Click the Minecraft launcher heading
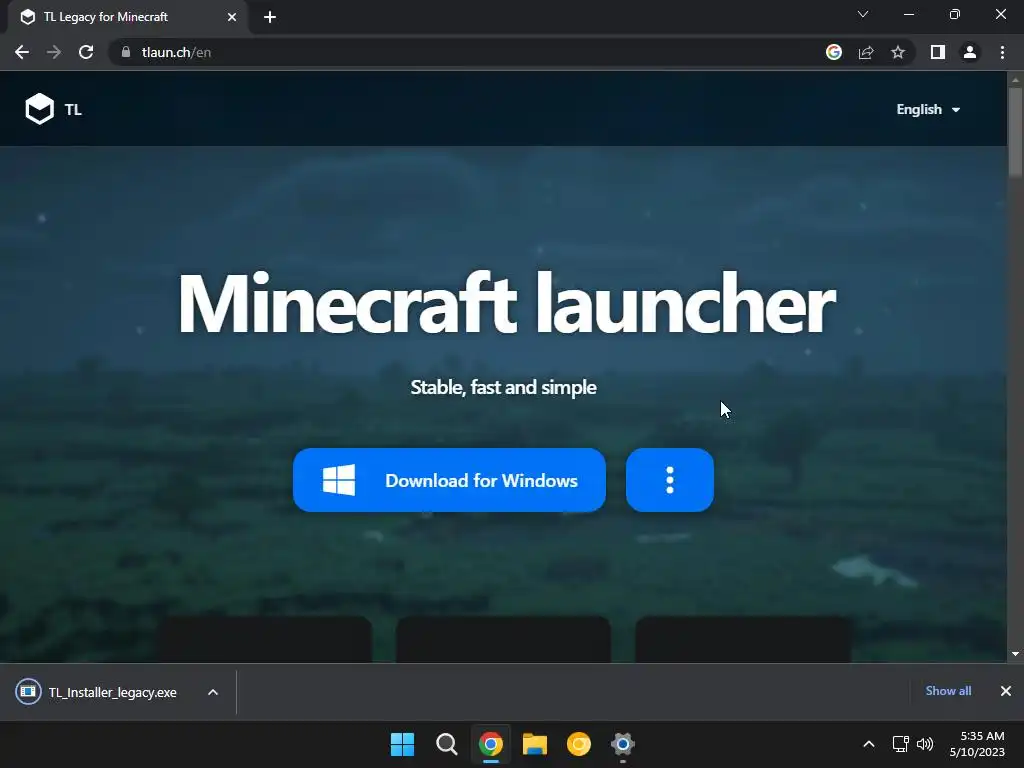This screenshot has width=1024, height=768. tap(507, 304)
